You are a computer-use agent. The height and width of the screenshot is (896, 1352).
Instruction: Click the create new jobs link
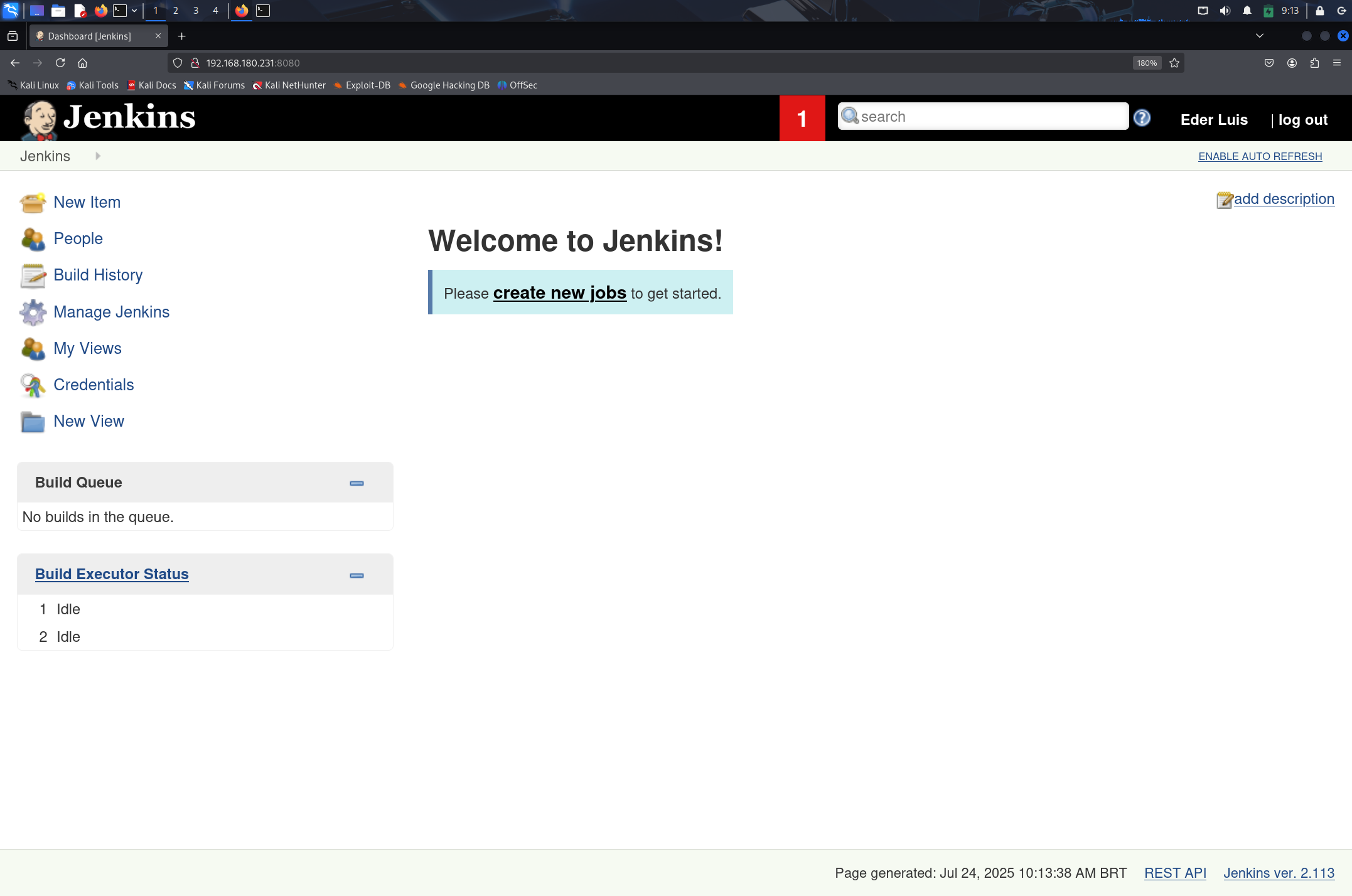559,293
